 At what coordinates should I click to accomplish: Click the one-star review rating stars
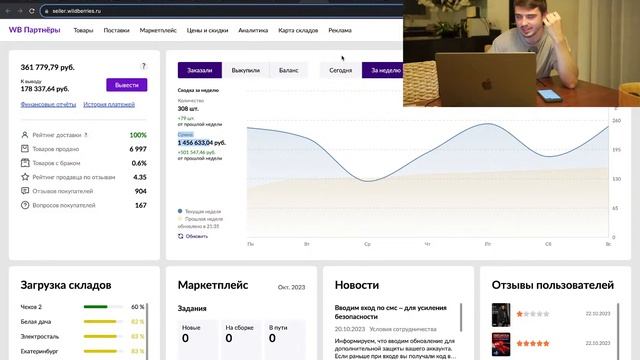533,314
